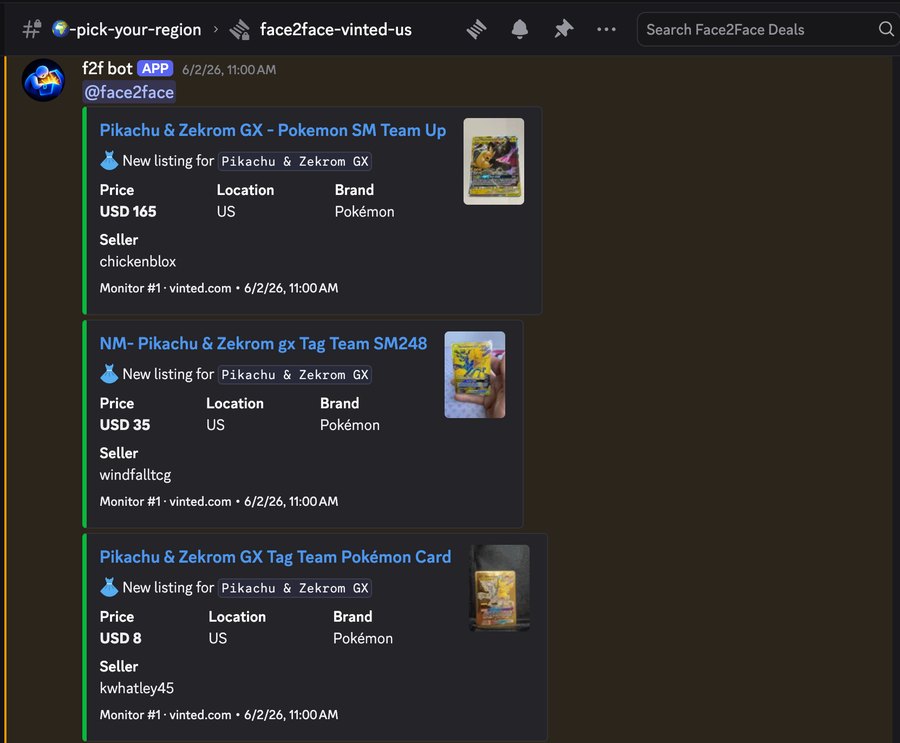Click the Pokémon brand in USD 35 listing
This screenshot has height=743, width=900.
[350, 425]
